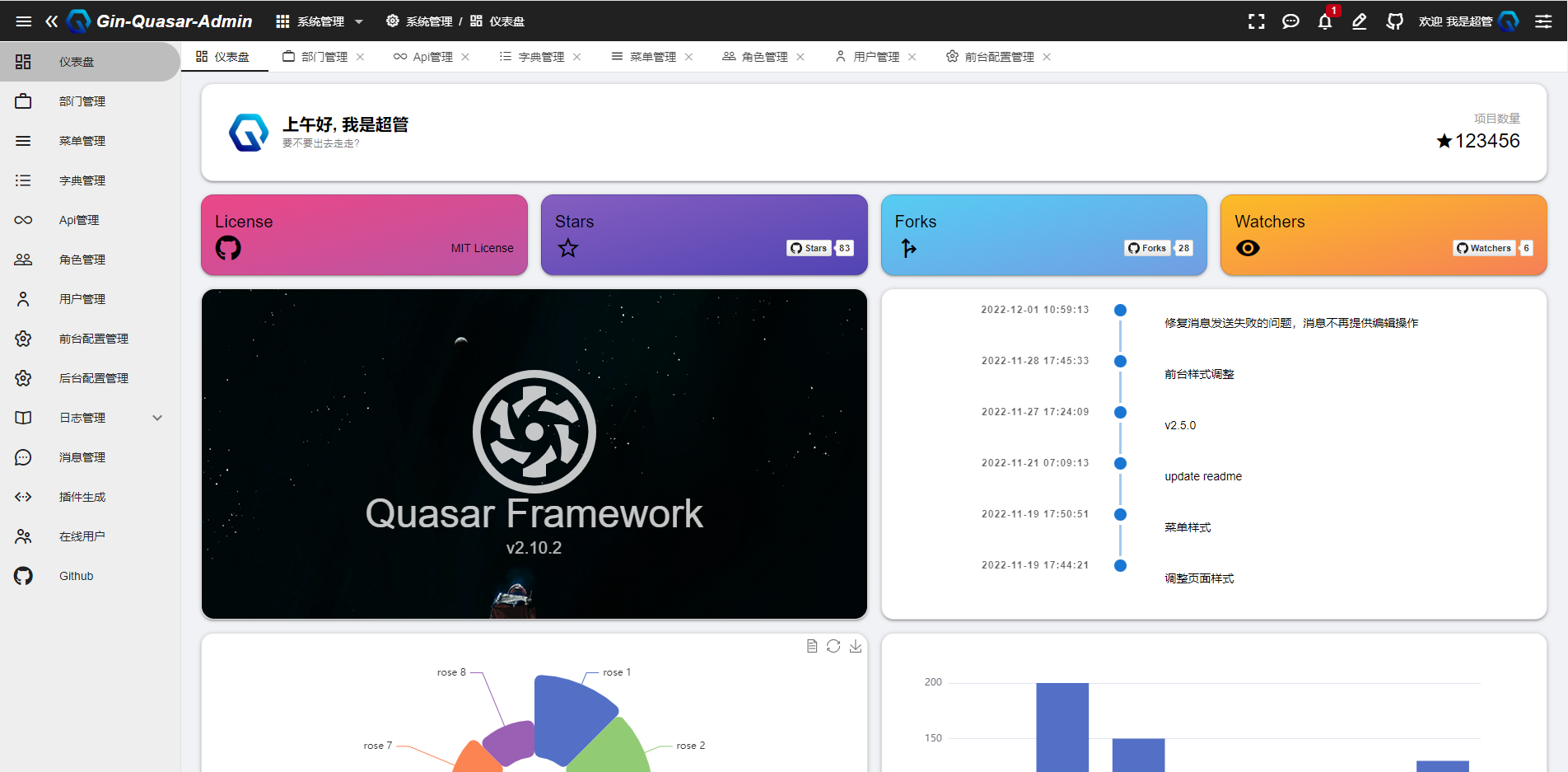
Task: Close the 字典管理 tab
Action: (x=577, y=57)
